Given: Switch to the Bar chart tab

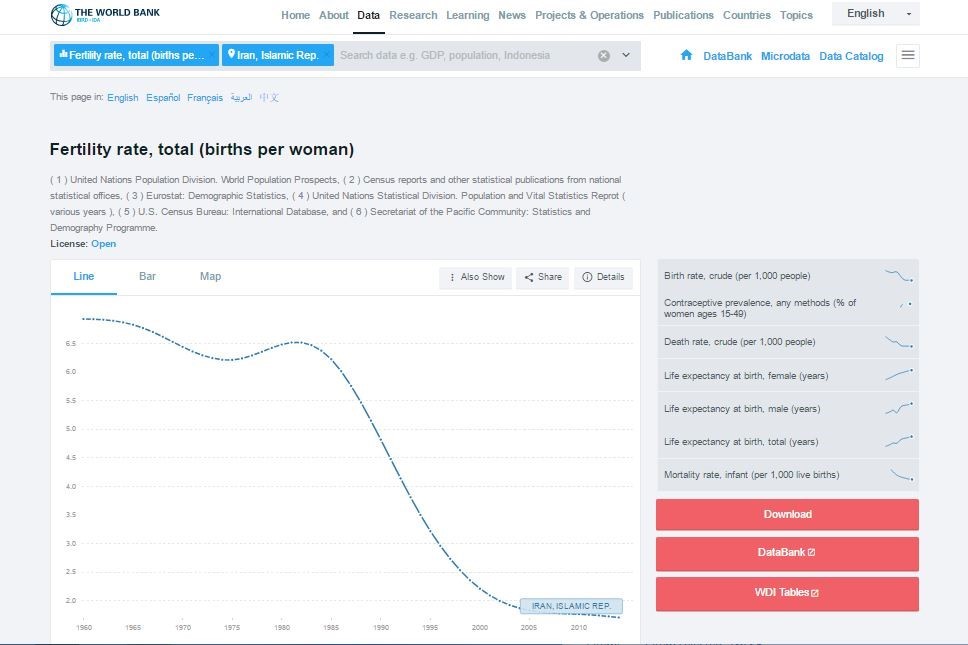Looking at the screenshot, I should tap(147, 276).
